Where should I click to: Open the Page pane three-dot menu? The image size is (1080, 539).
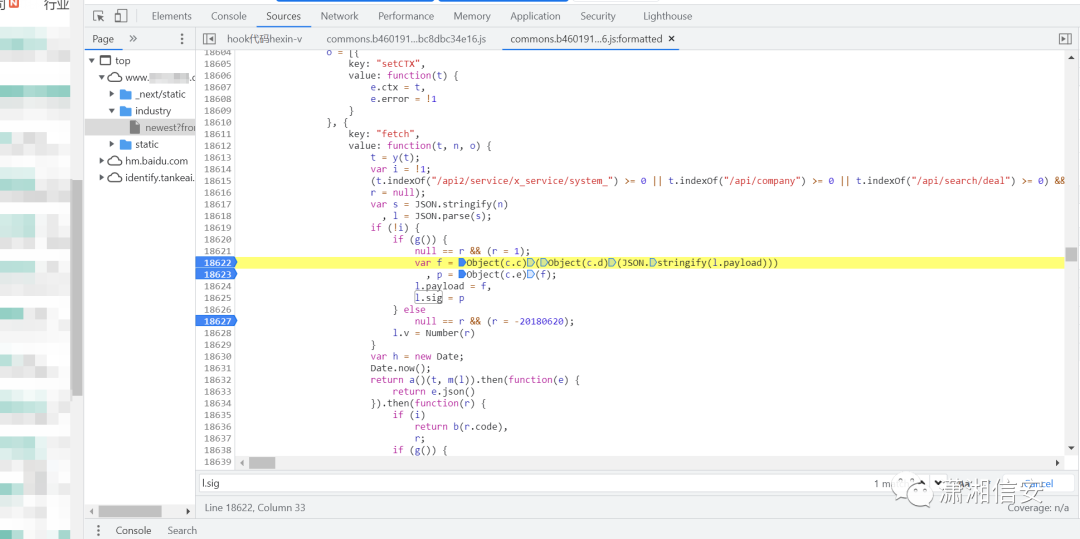coord(182,39)
